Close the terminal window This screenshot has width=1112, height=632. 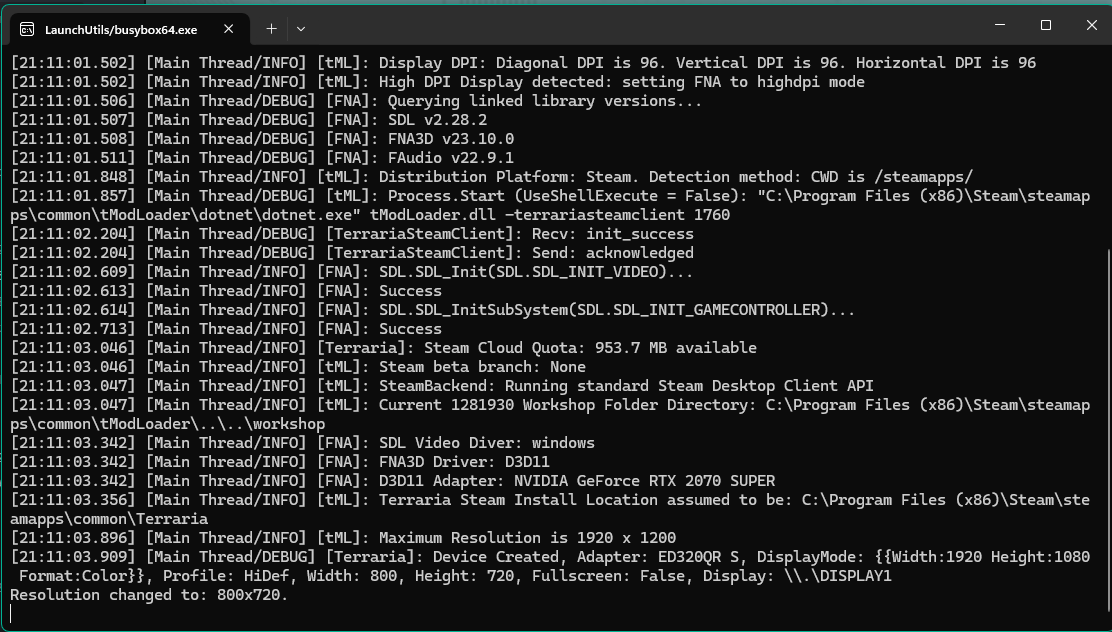click(1091, 26)
